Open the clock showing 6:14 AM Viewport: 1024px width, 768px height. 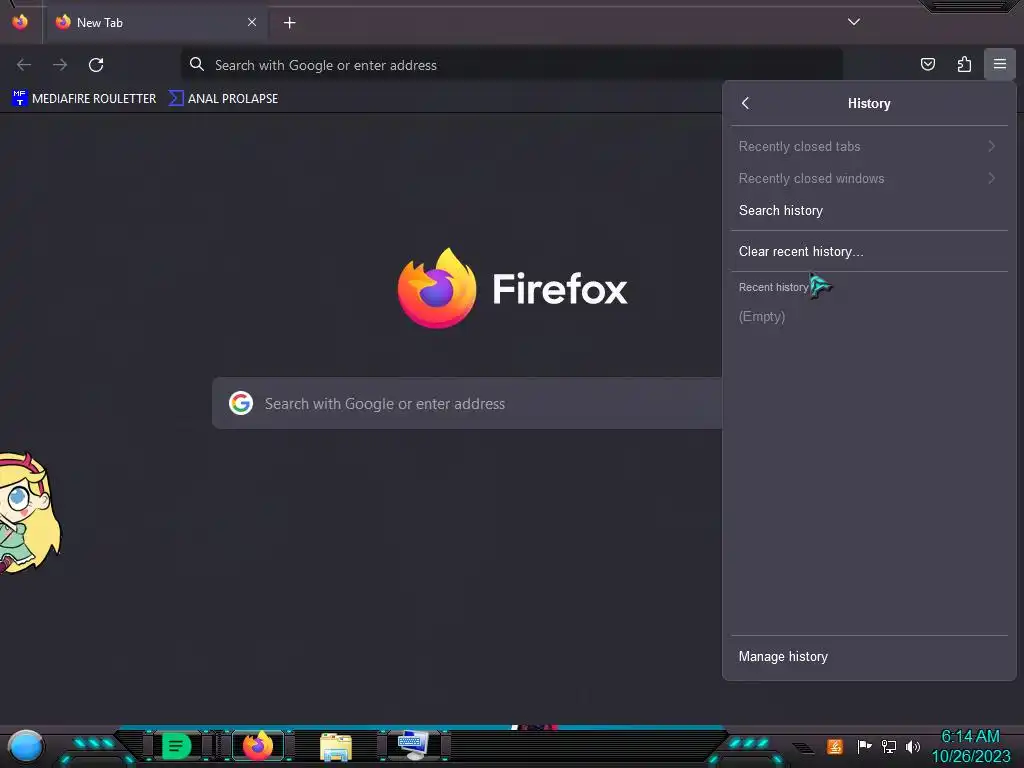point(970,746)
